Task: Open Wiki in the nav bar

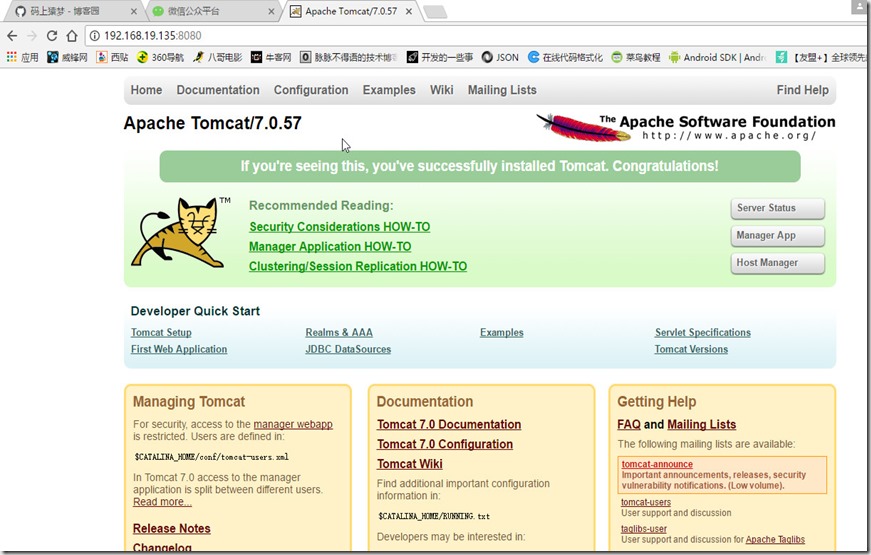Action: pos(442,90)
